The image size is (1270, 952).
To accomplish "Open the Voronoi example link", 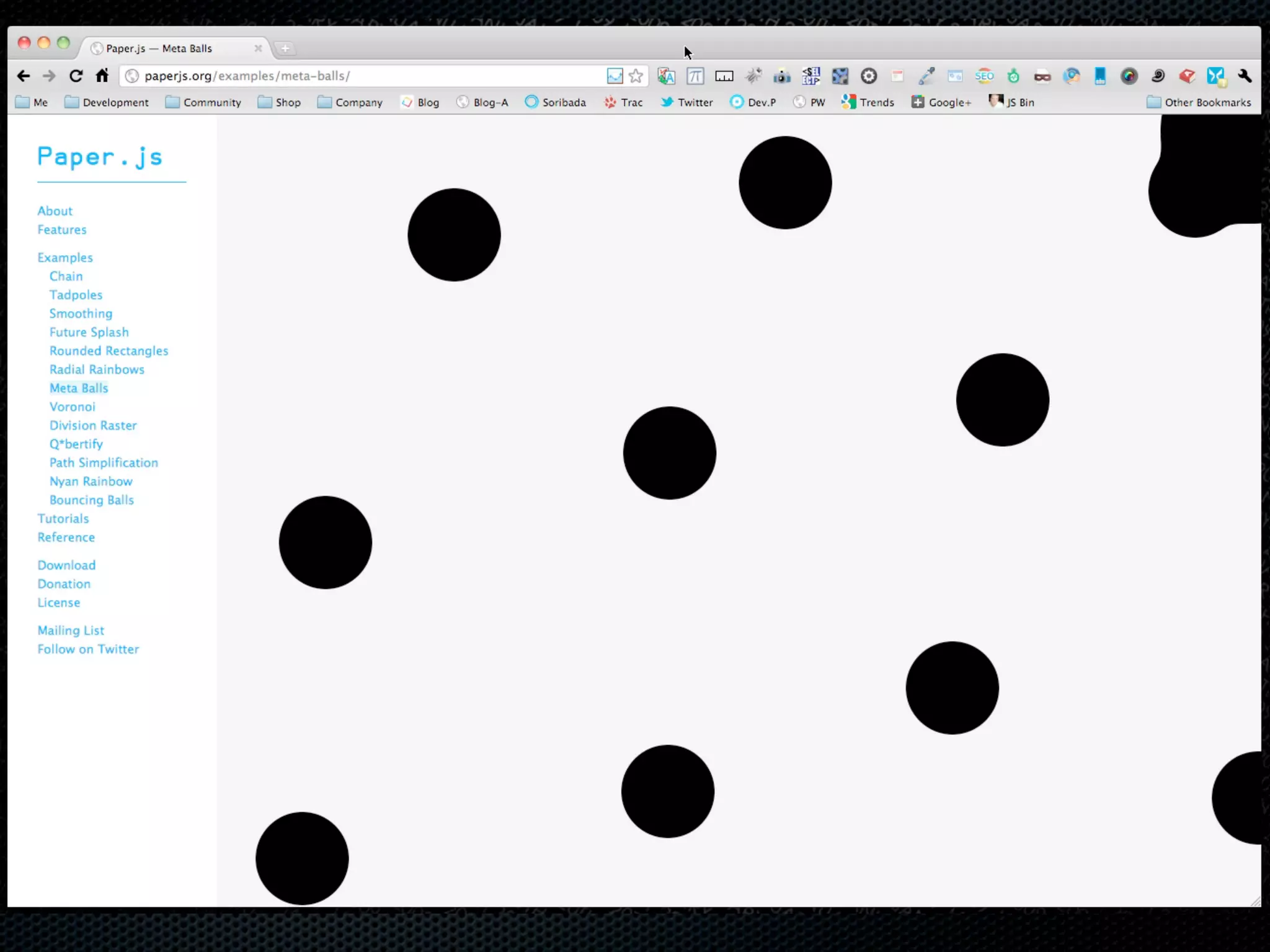I will pos(73,407).
